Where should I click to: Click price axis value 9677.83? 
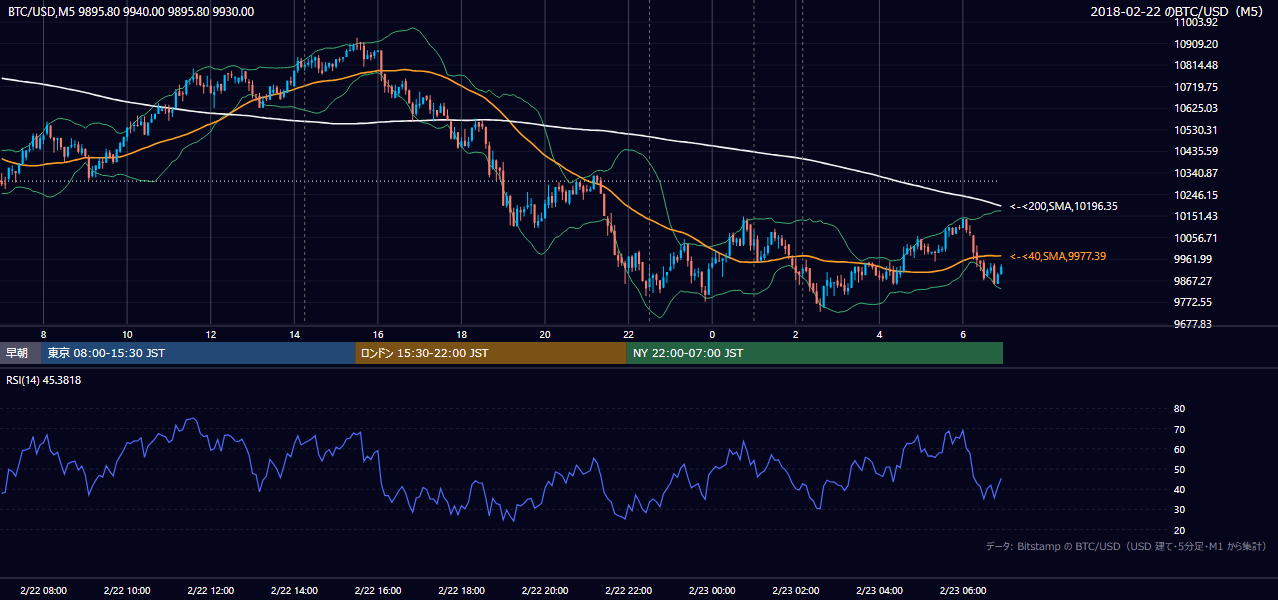tap(1194, 324)
